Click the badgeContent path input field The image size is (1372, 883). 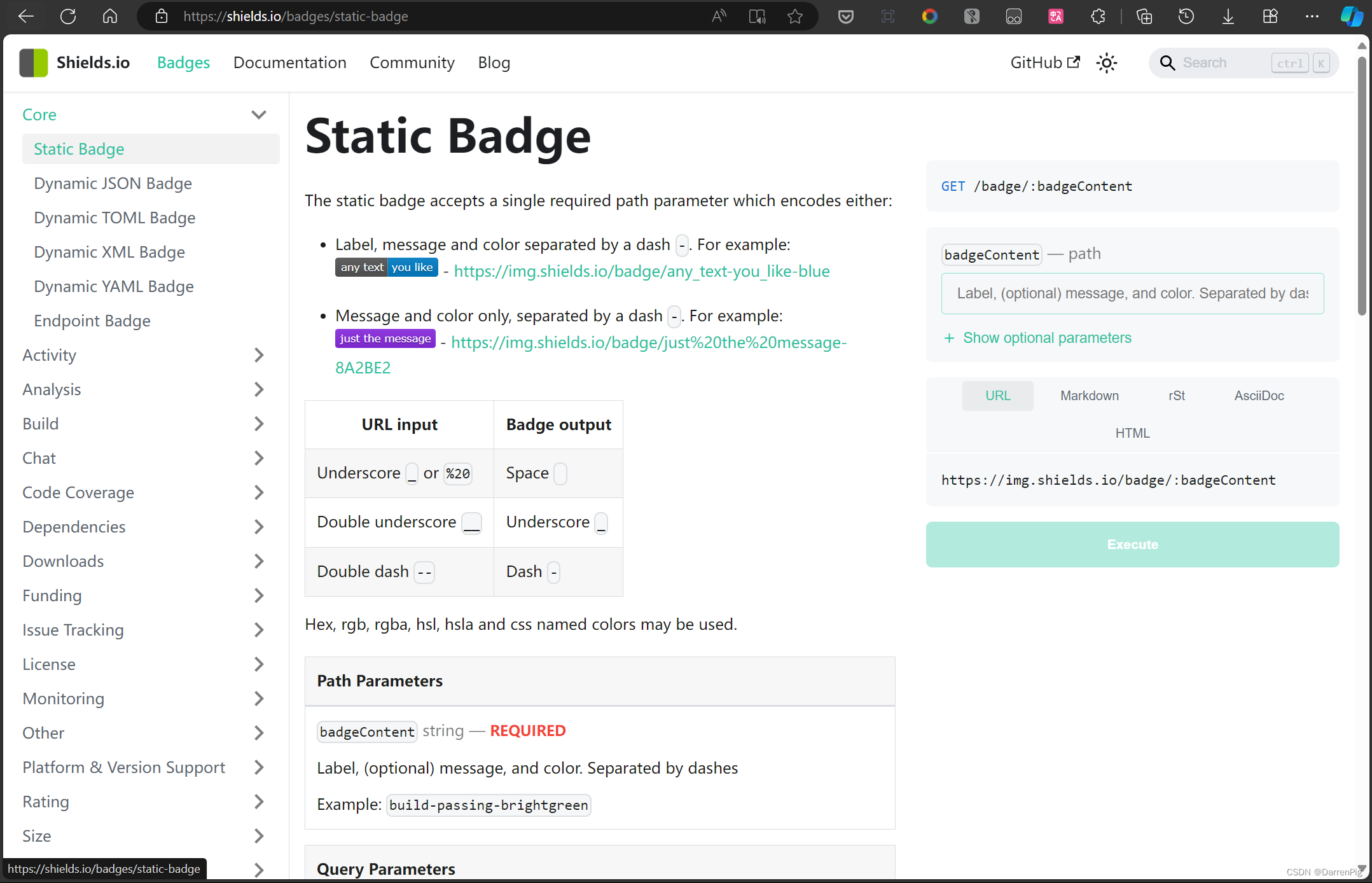[x=1132, y=293]
